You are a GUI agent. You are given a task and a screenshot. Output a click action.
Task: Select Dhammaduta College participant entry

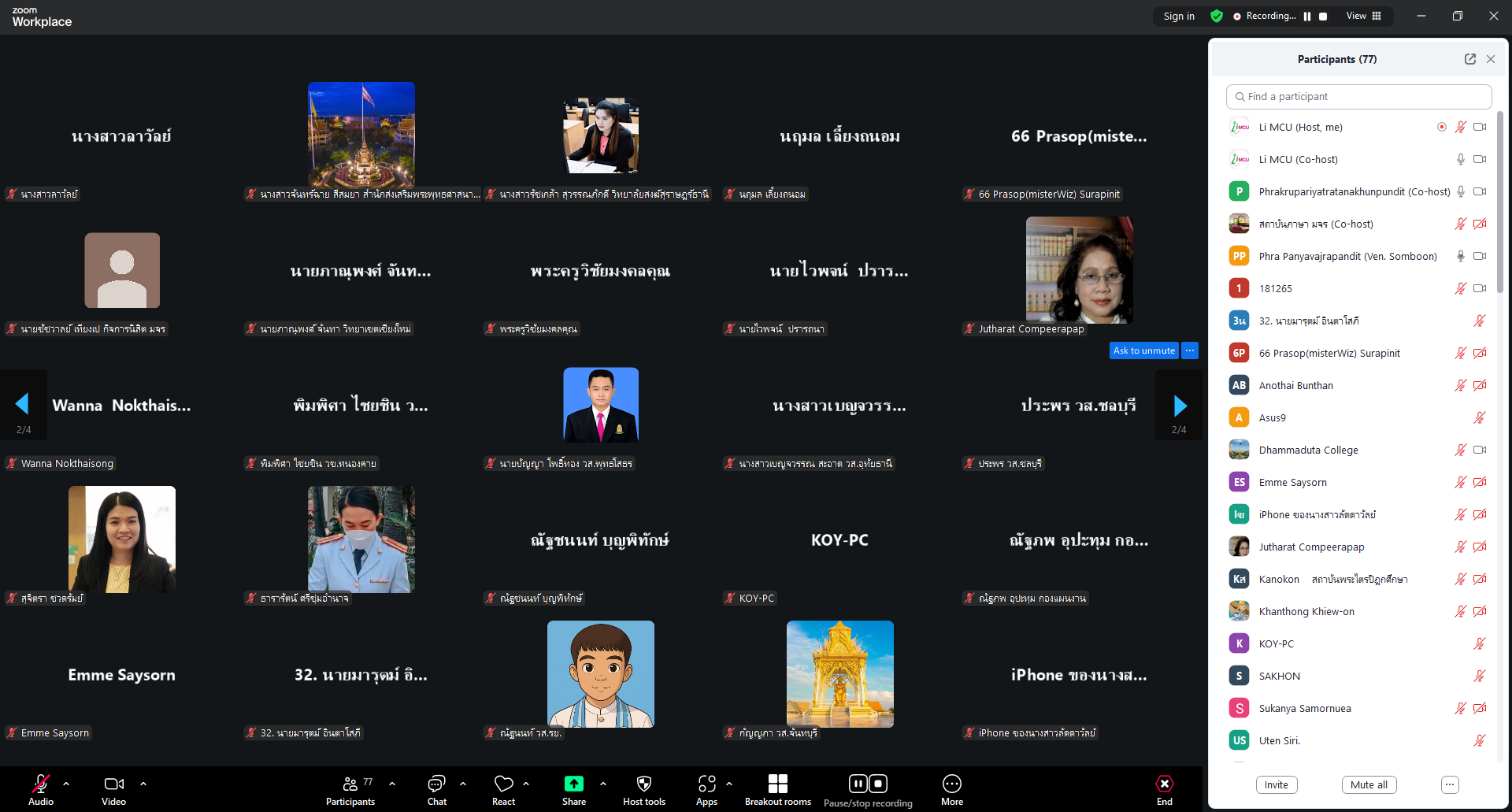(1308, 450)
